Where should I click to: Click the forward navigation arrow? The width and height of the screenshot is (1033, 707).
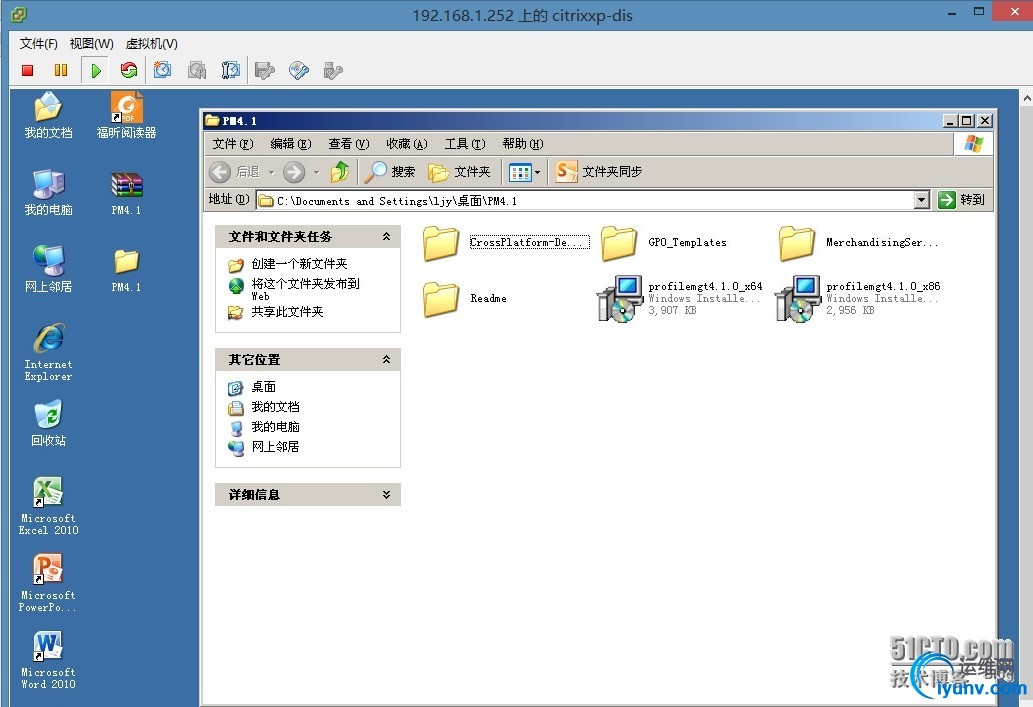[294, 172]
